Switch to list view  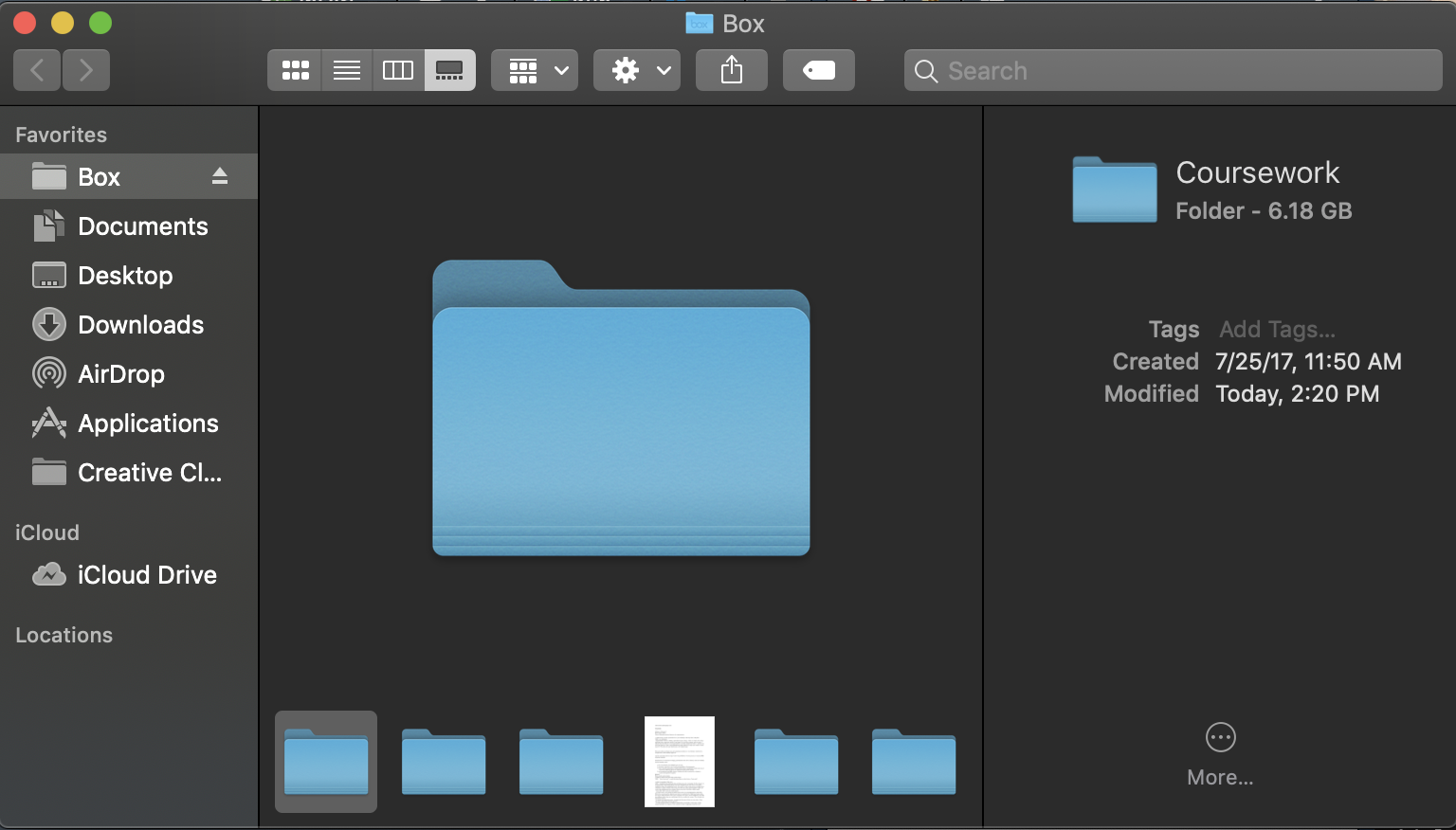pyautogui.click(x=347, y=70)
